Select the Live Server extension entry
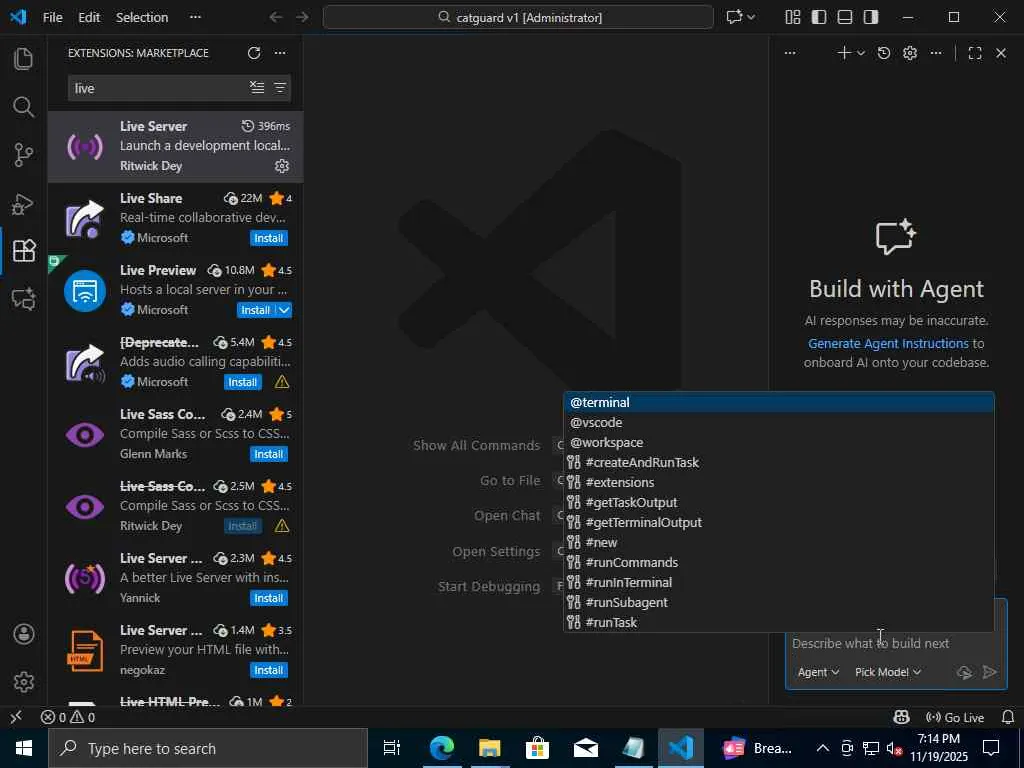The image size is (1024, 768). tap(175, 146)
